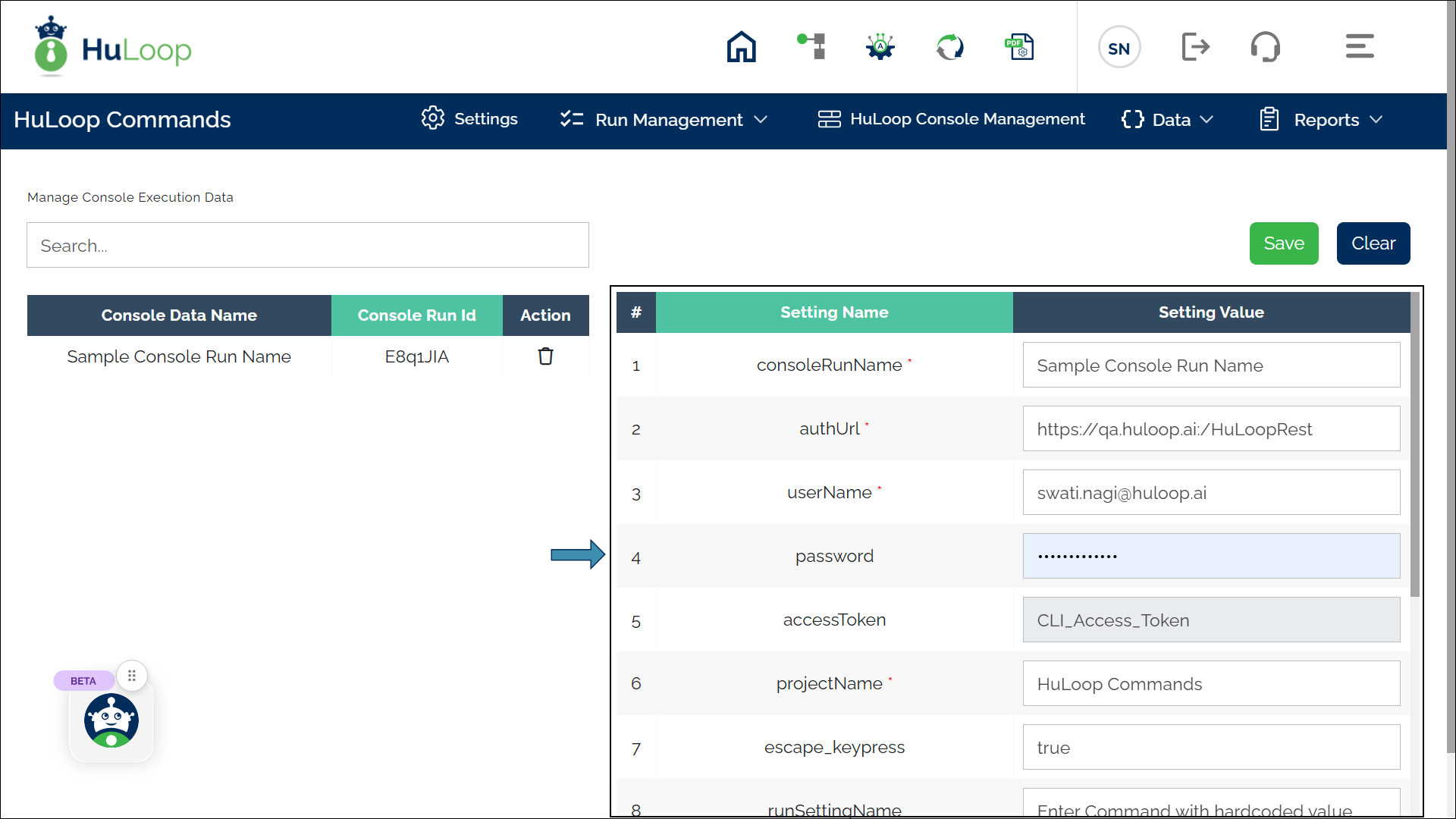Click the green refresh cycle icon
1456x819 pixels.
[x=949, y=47]
